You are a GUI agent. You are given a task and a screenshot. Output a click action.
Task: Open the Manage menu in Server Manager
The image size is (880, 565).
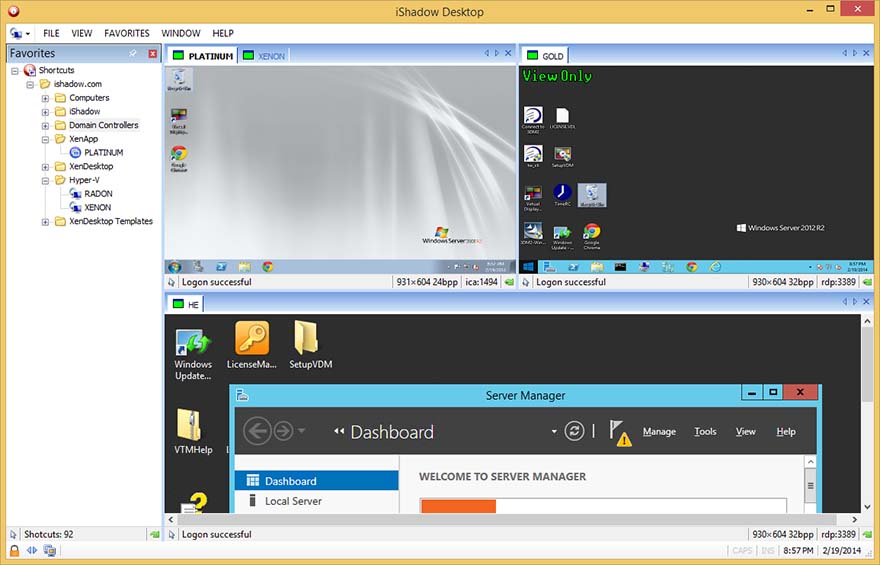point(659,431)
